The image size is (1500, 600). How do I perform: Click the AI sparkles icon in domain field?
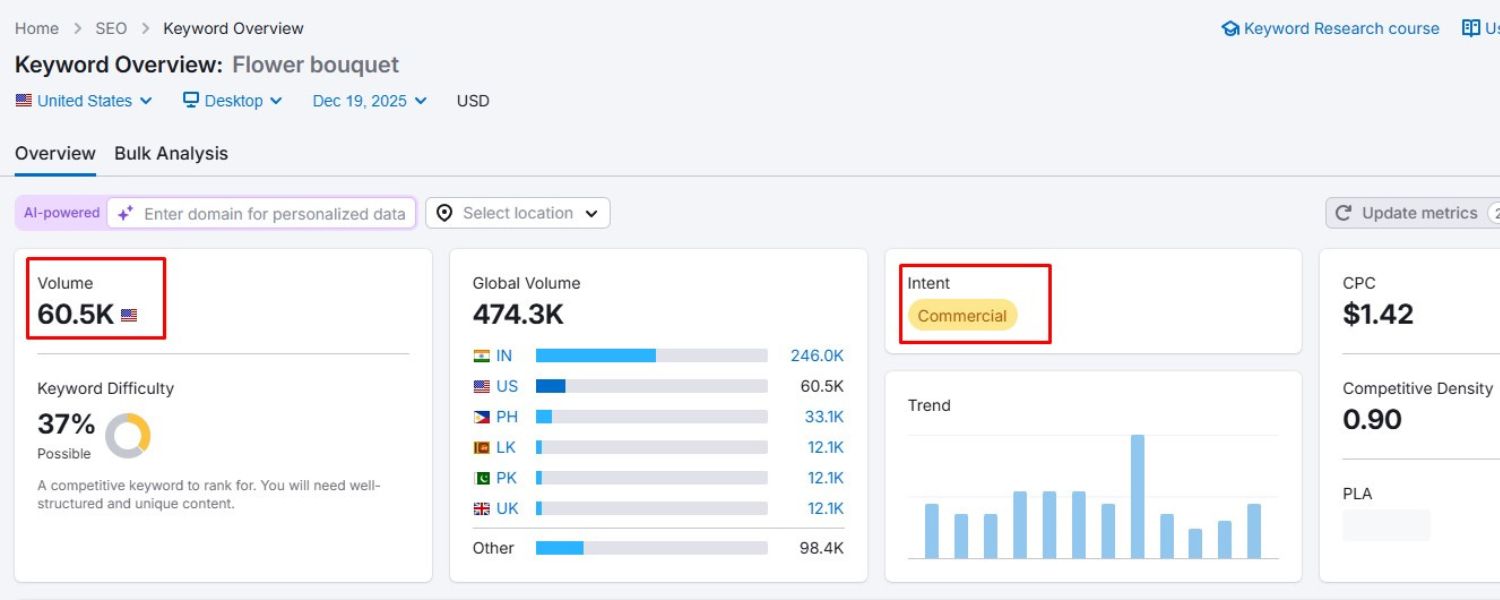tap(123, 212)
